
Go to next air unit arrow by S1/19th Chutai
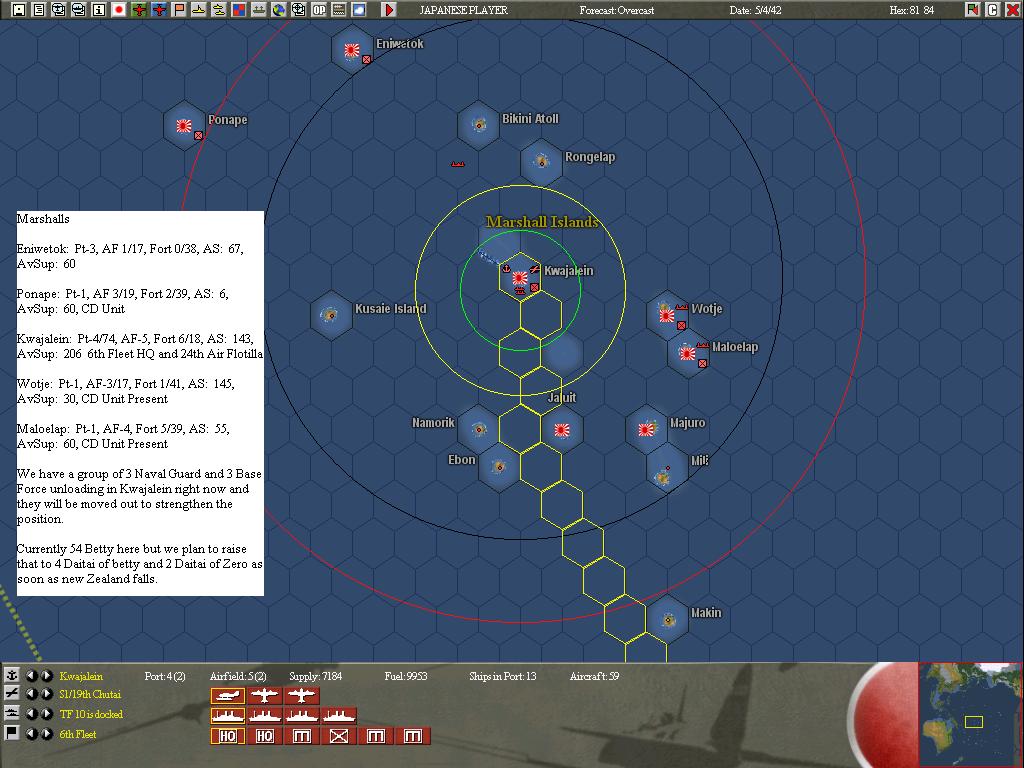tap(46, 694)
